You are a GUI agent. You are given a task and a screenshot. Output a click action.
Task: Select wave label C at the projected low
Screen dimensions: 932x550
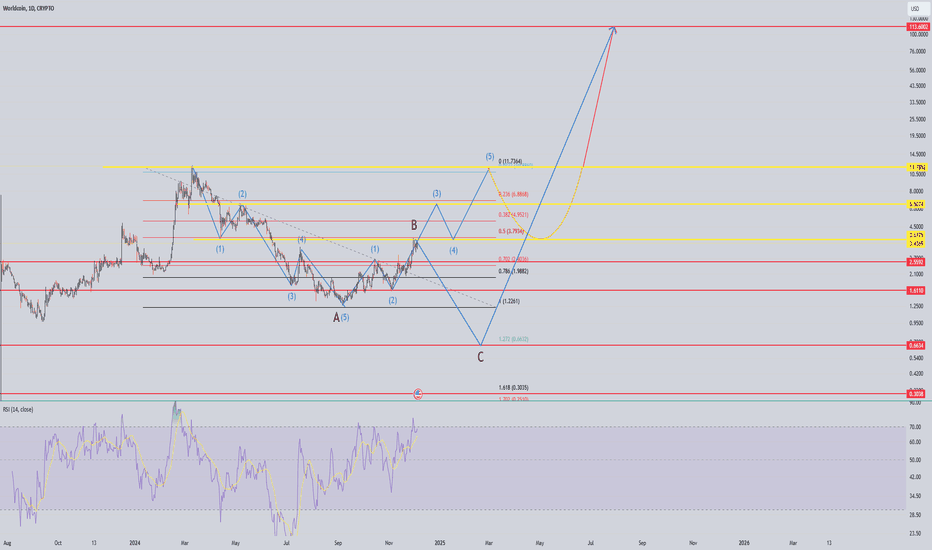(481, 355)
